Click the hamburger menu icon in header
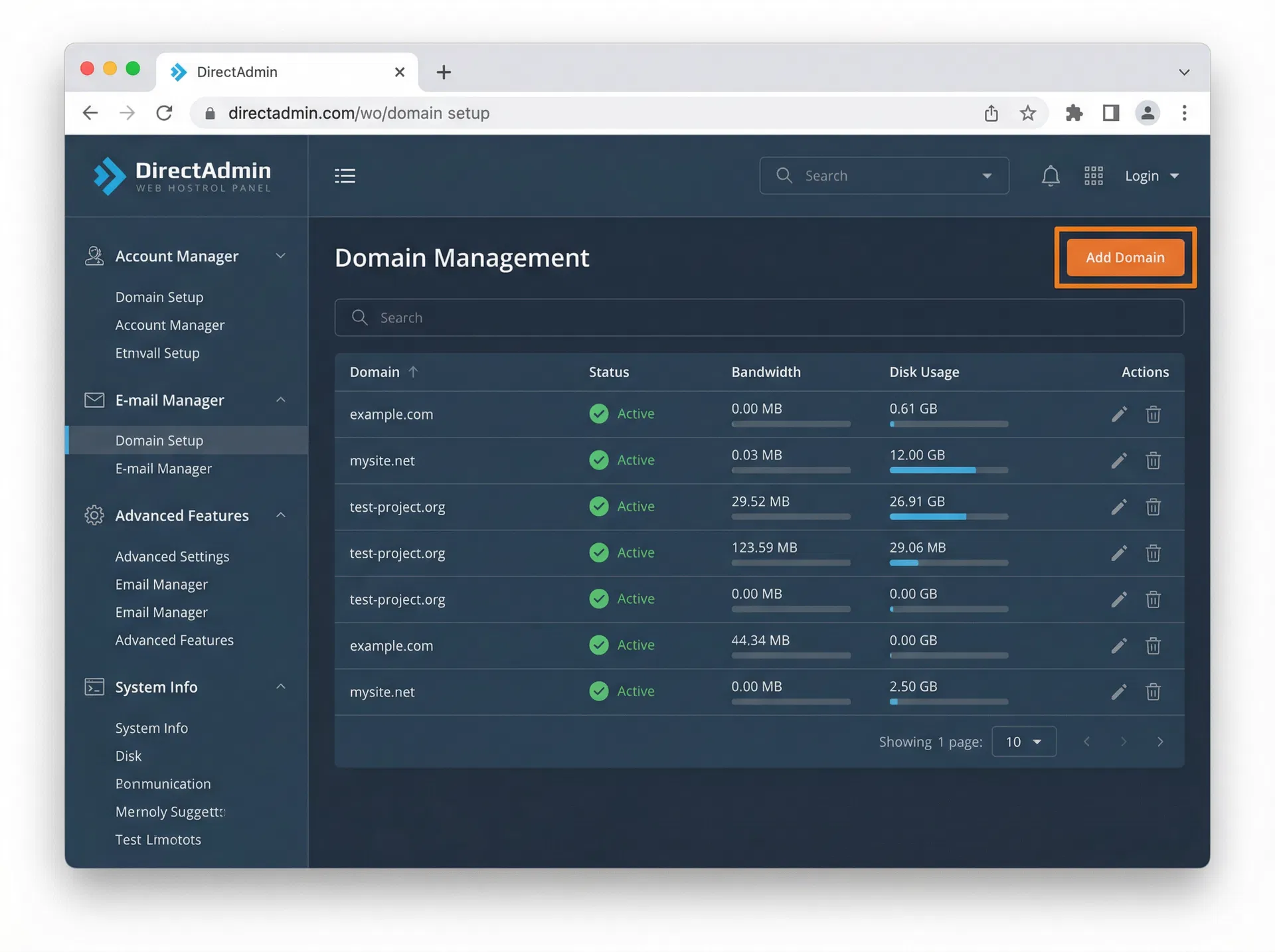1275x952 pixels. (345, 176)
